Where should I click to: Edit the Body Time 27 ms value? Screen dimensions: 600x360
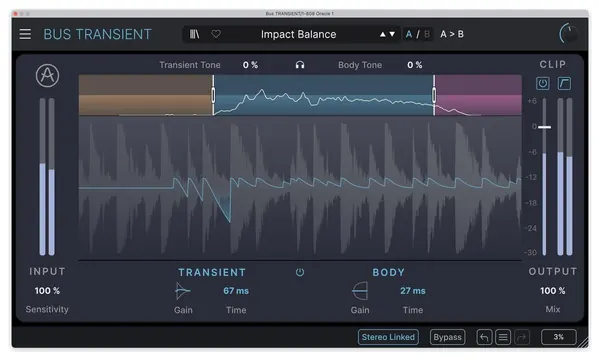click(412, 291)
